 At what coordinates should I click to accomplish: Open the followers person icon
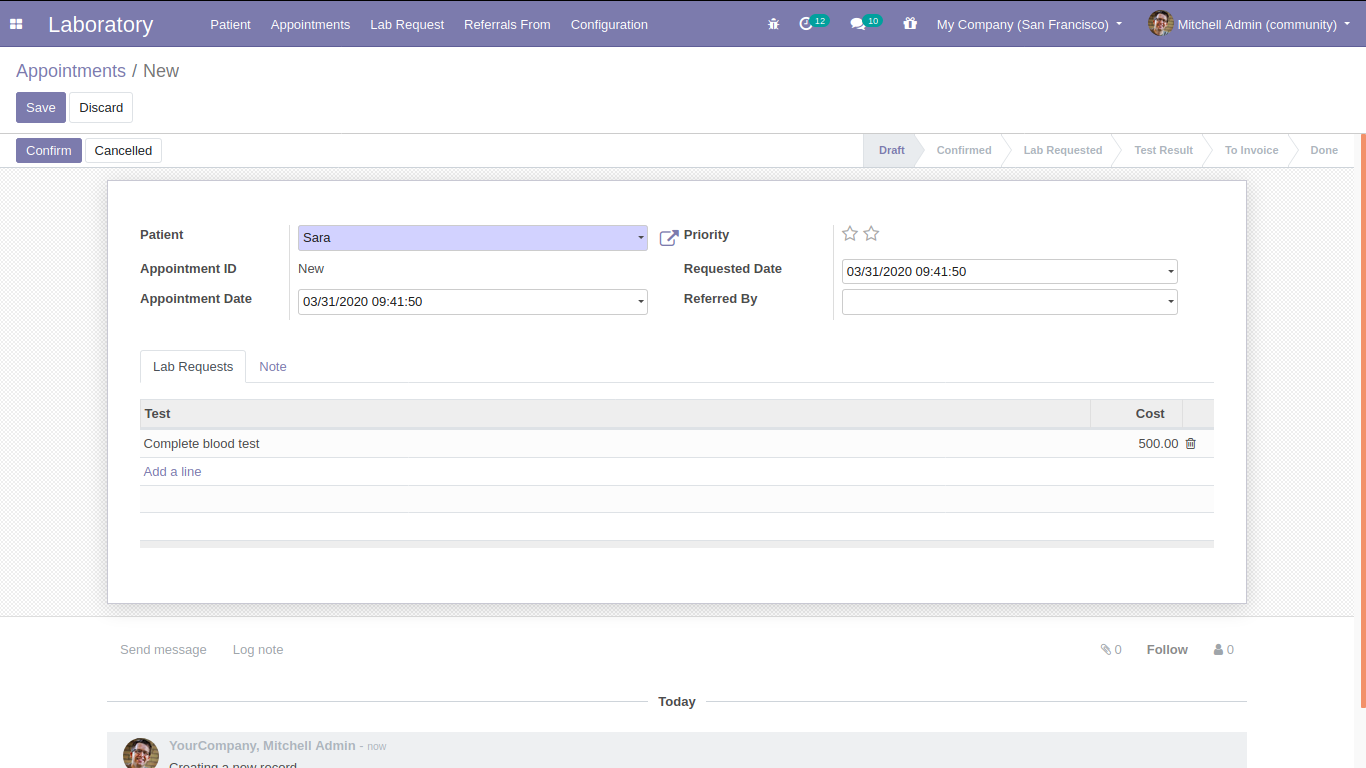pyautogui.click(x=1219, y=650)
